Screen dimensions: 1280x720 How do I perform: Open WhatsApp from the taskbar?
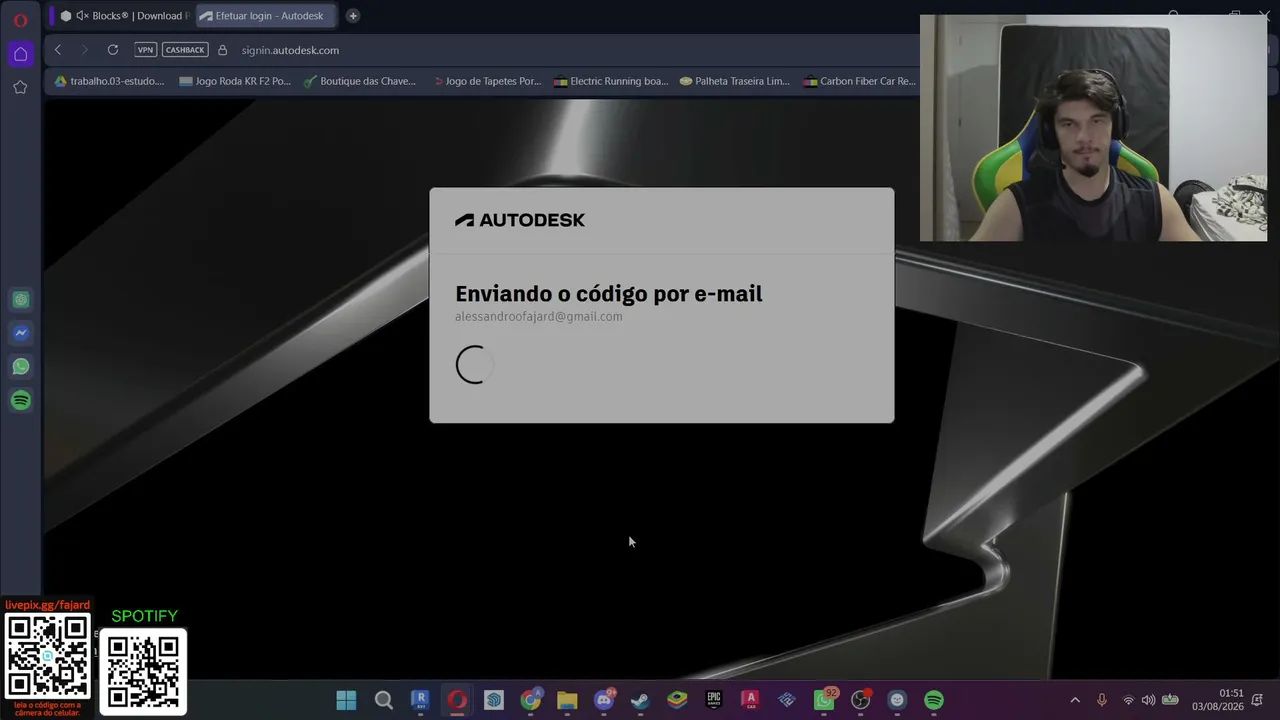click(824, 700)
